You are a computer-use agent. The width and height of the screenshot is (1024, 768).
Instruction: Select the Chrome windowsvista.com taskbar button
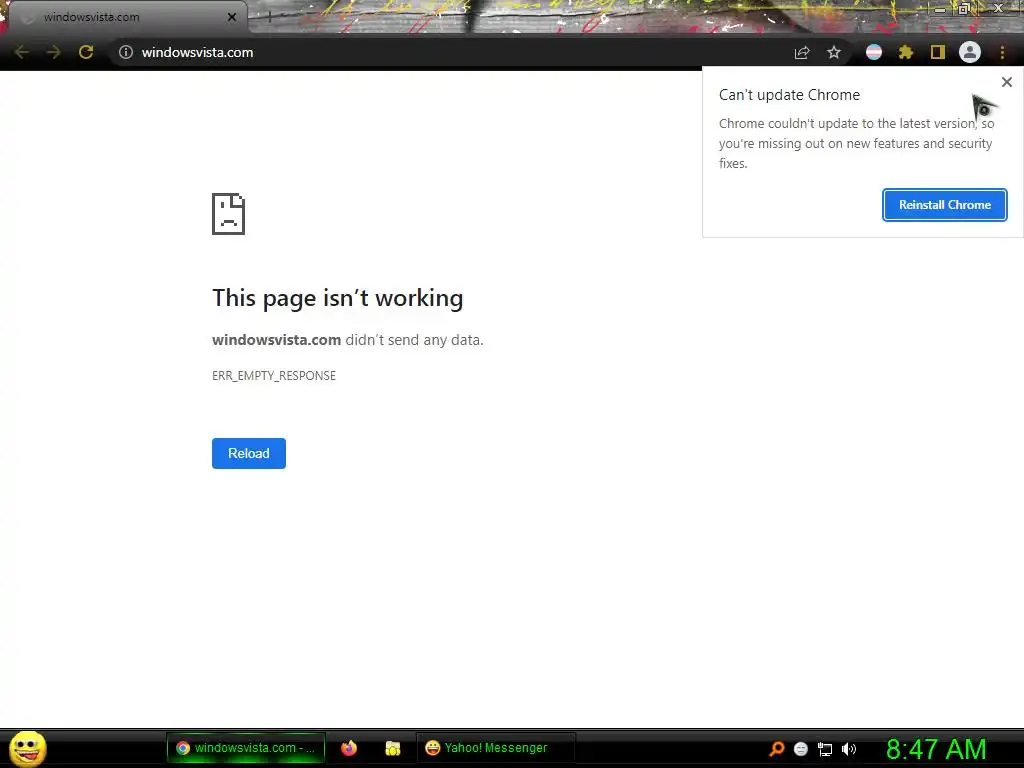pyautogui.click(x=246, y=748)
